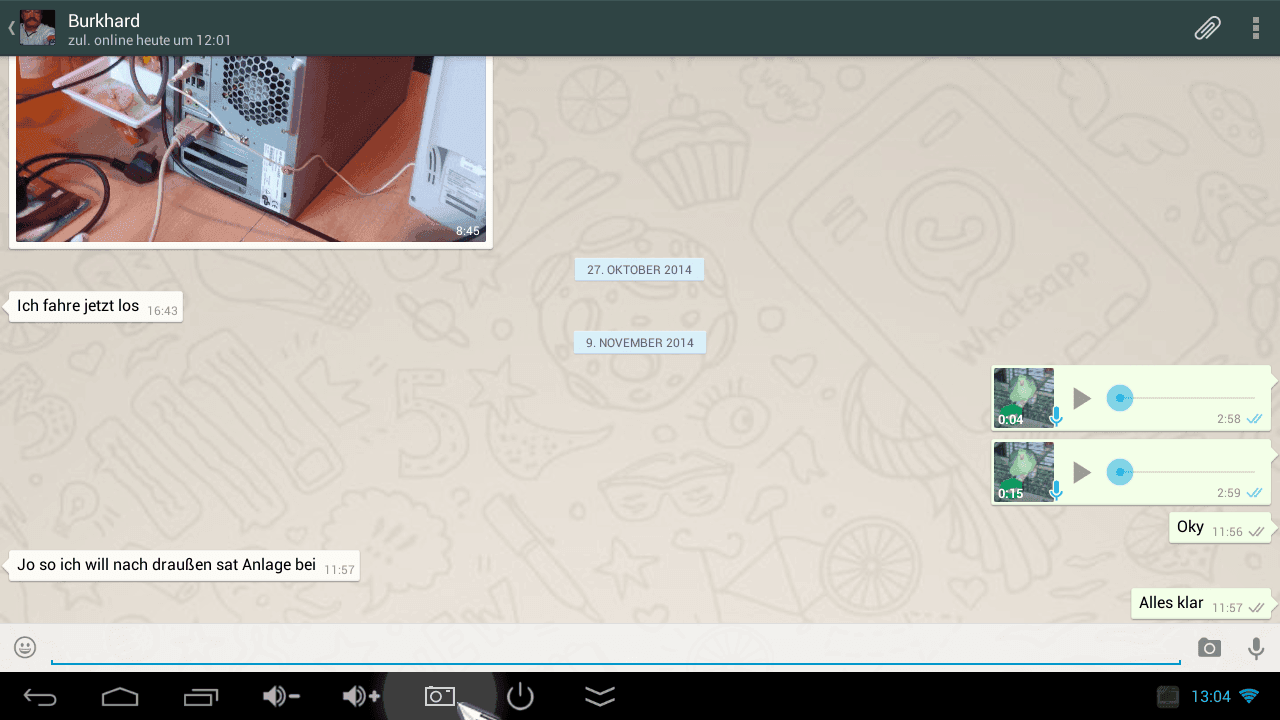Open the camera from the message bar
Screen dimensions: 1280x720
1210,648
